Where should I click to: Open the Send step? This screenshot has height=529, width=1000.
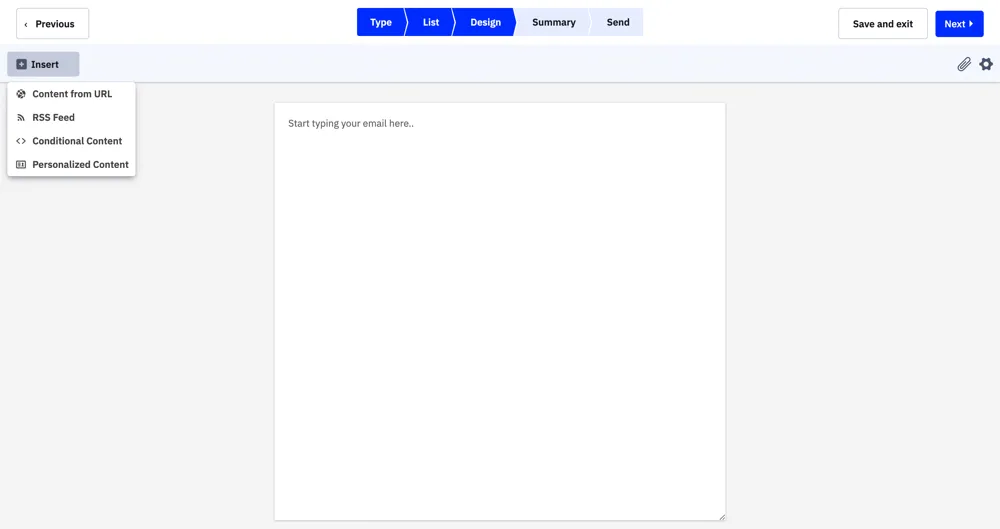(618, 22)
